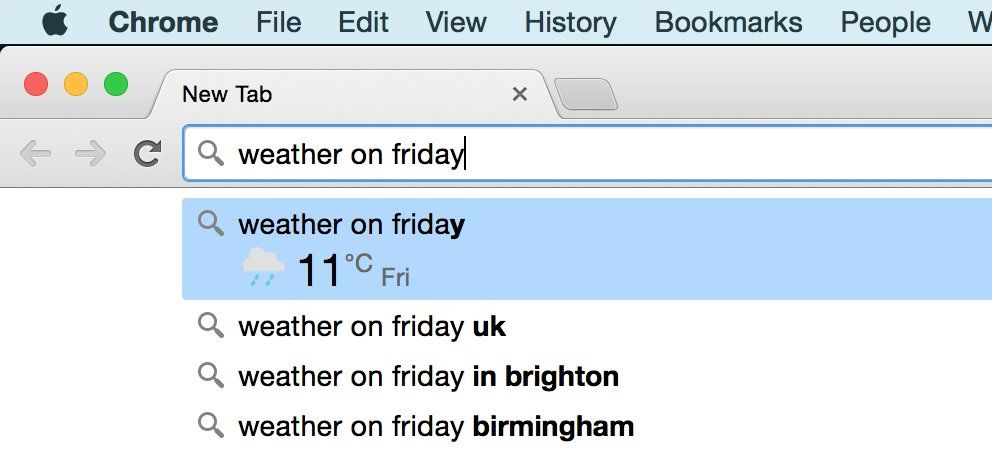Open the File menu
Viewport: 992px width, 454px height.
[279, 22]
